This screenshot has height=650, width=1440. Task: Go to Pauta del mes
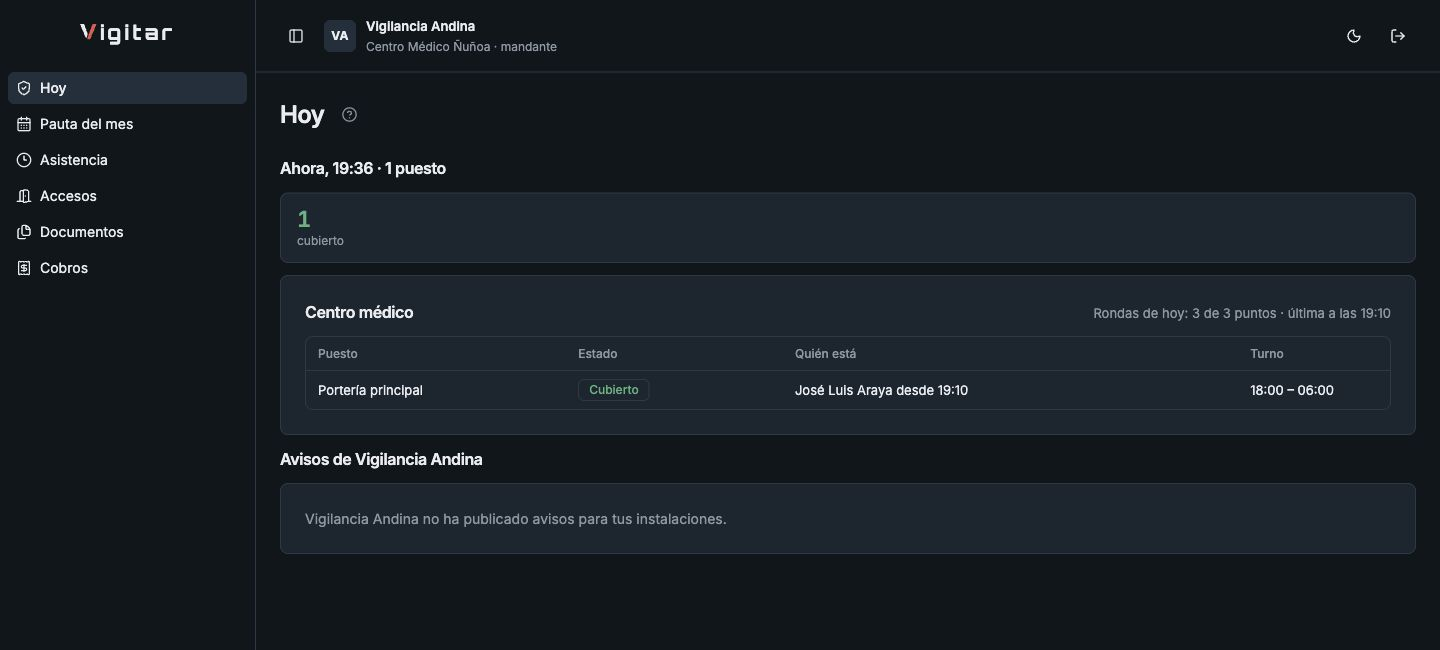tap(127, 124)
